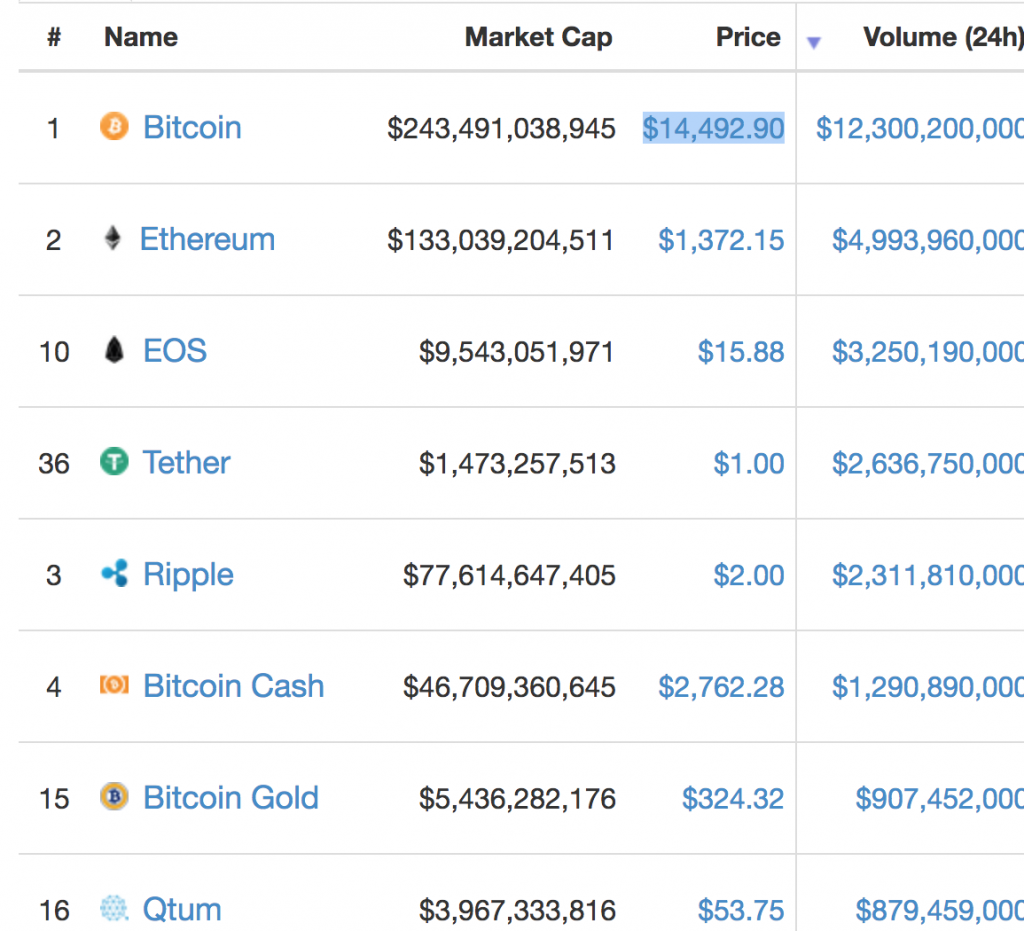Click the Tether green logo
Viewport: 1024px width, 931px height.
tap(114, 462)
